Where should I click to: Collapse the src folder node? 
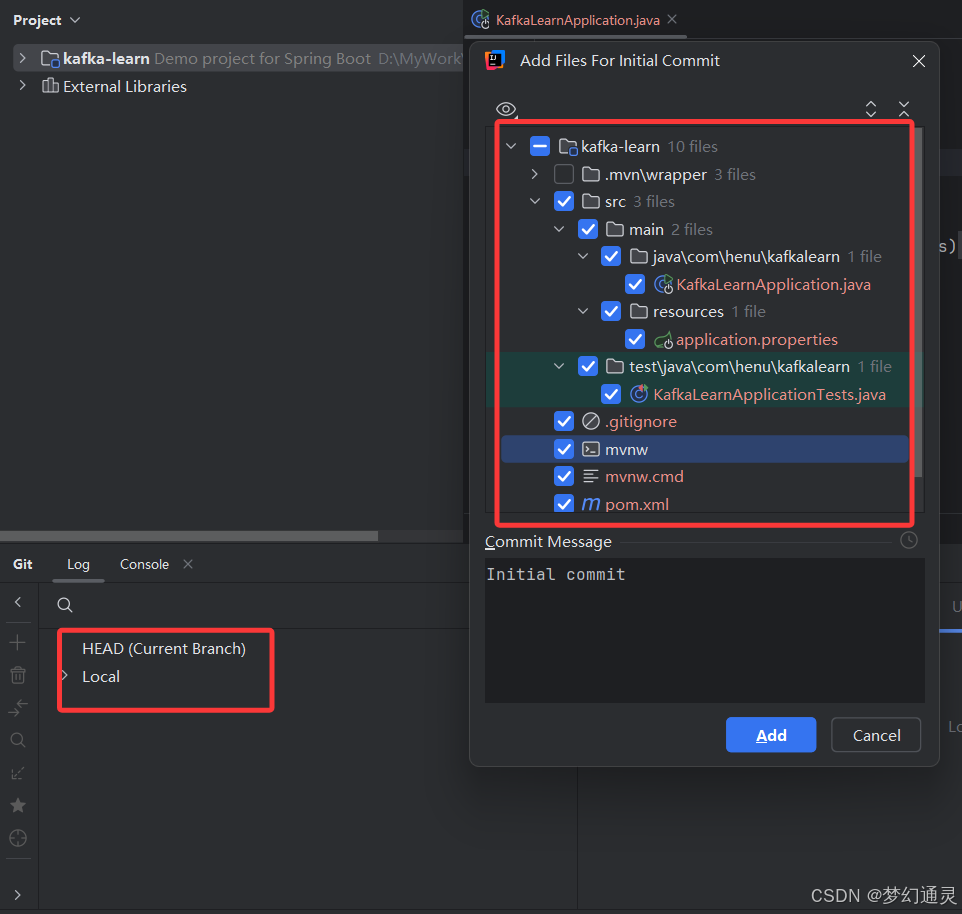coord(535,201)
